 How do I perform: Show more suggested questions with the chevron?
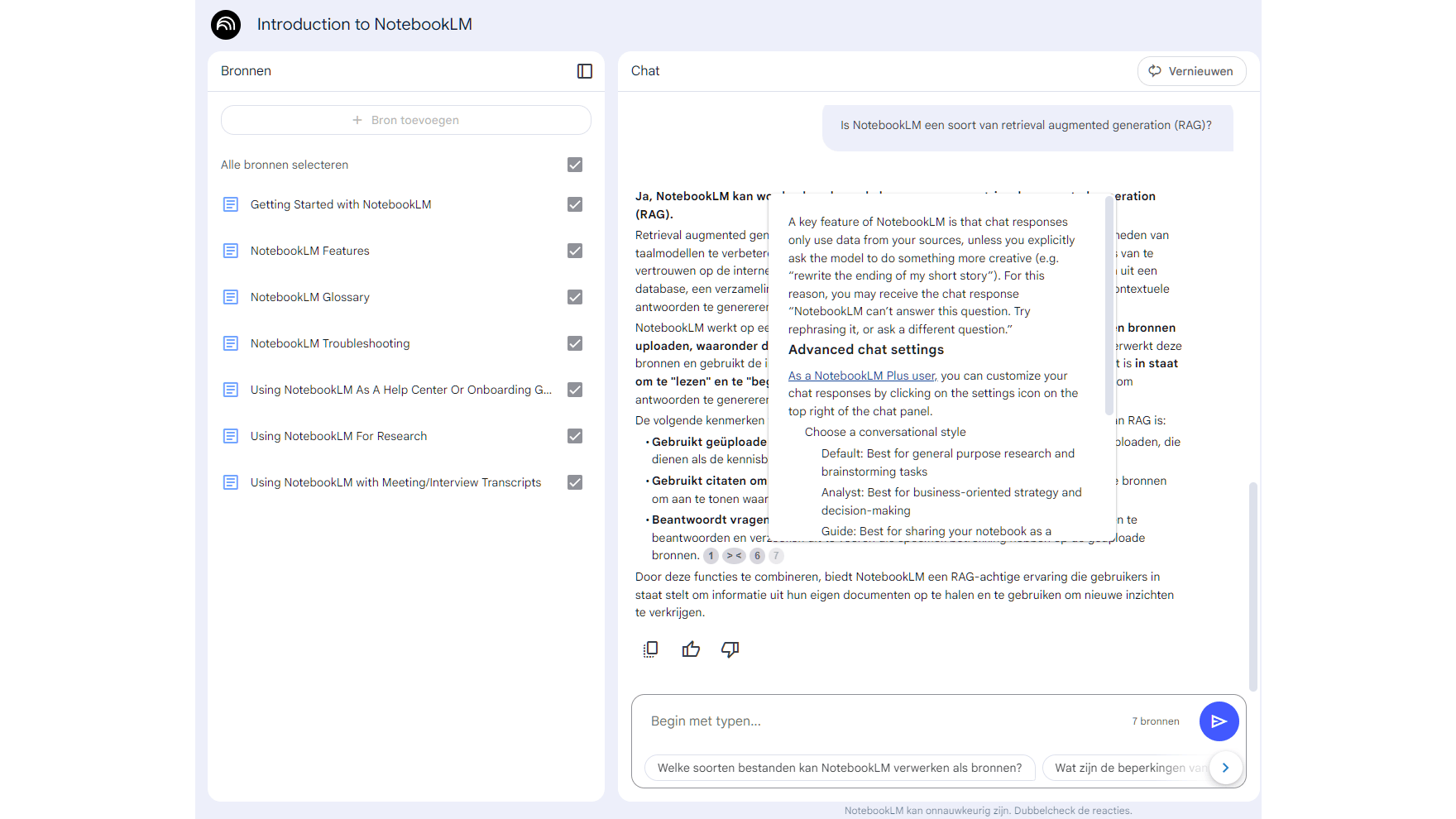pyautogui.click(x=1225, y=768)
